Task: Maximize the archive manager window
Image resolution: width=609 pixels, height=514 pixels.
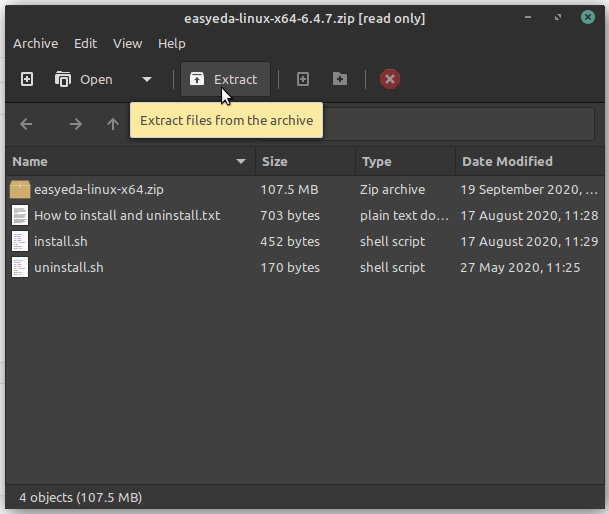Action: click(558, 17)
